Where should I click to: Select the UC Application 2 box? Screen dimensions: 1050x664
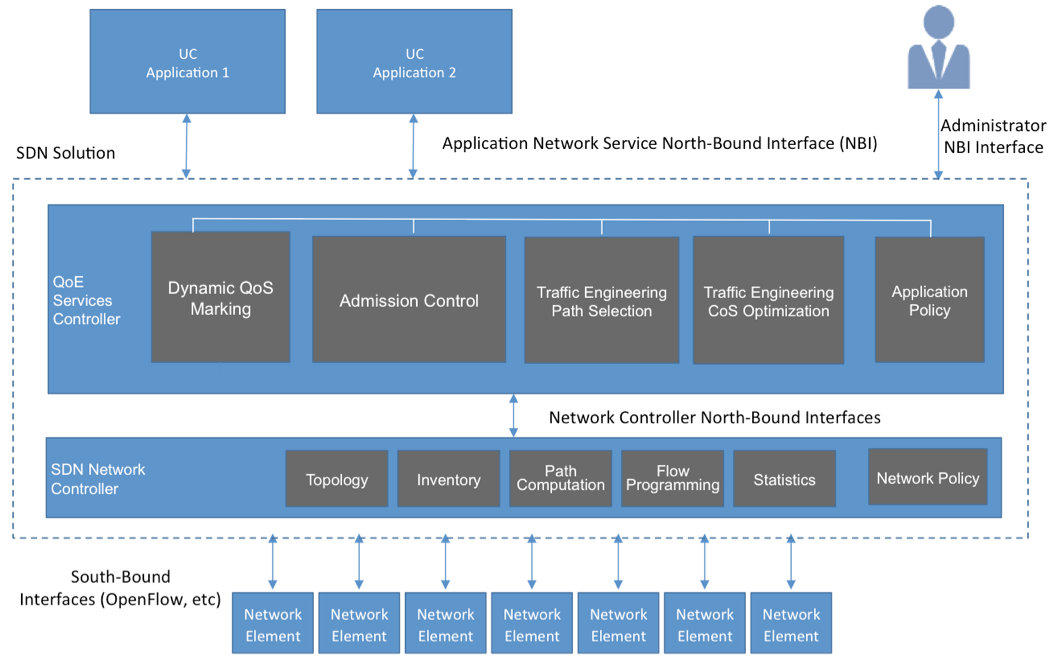414,62
